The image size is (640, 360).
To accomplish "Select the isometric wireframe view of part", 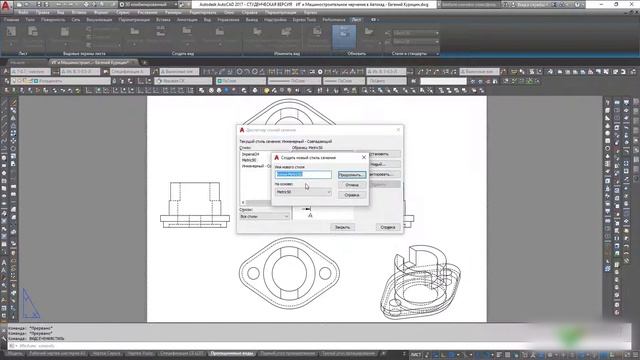I will point(420,282).
